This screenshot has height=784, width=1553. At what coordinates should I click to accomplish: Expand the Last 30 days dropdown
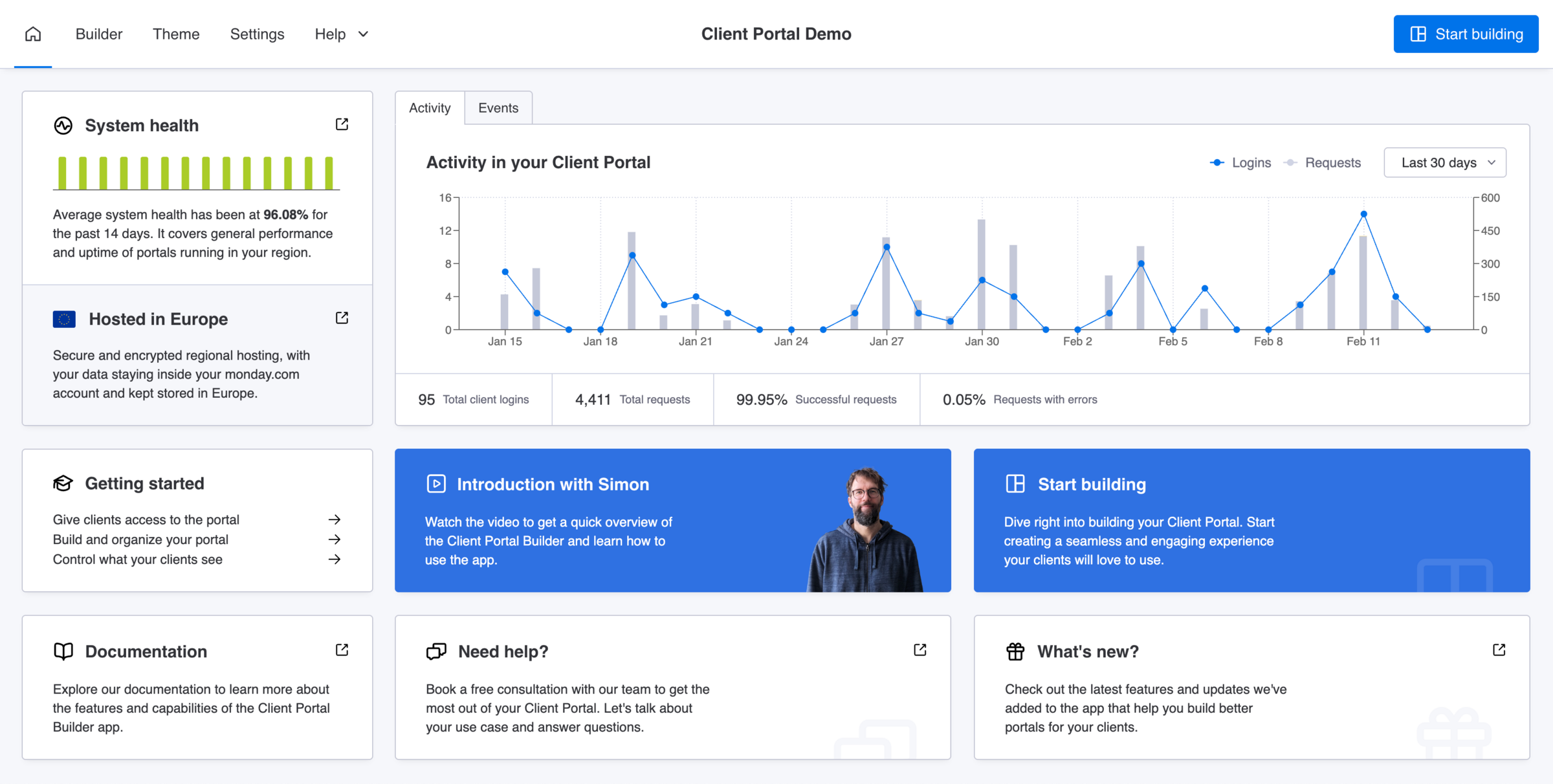click(1445, 162)
